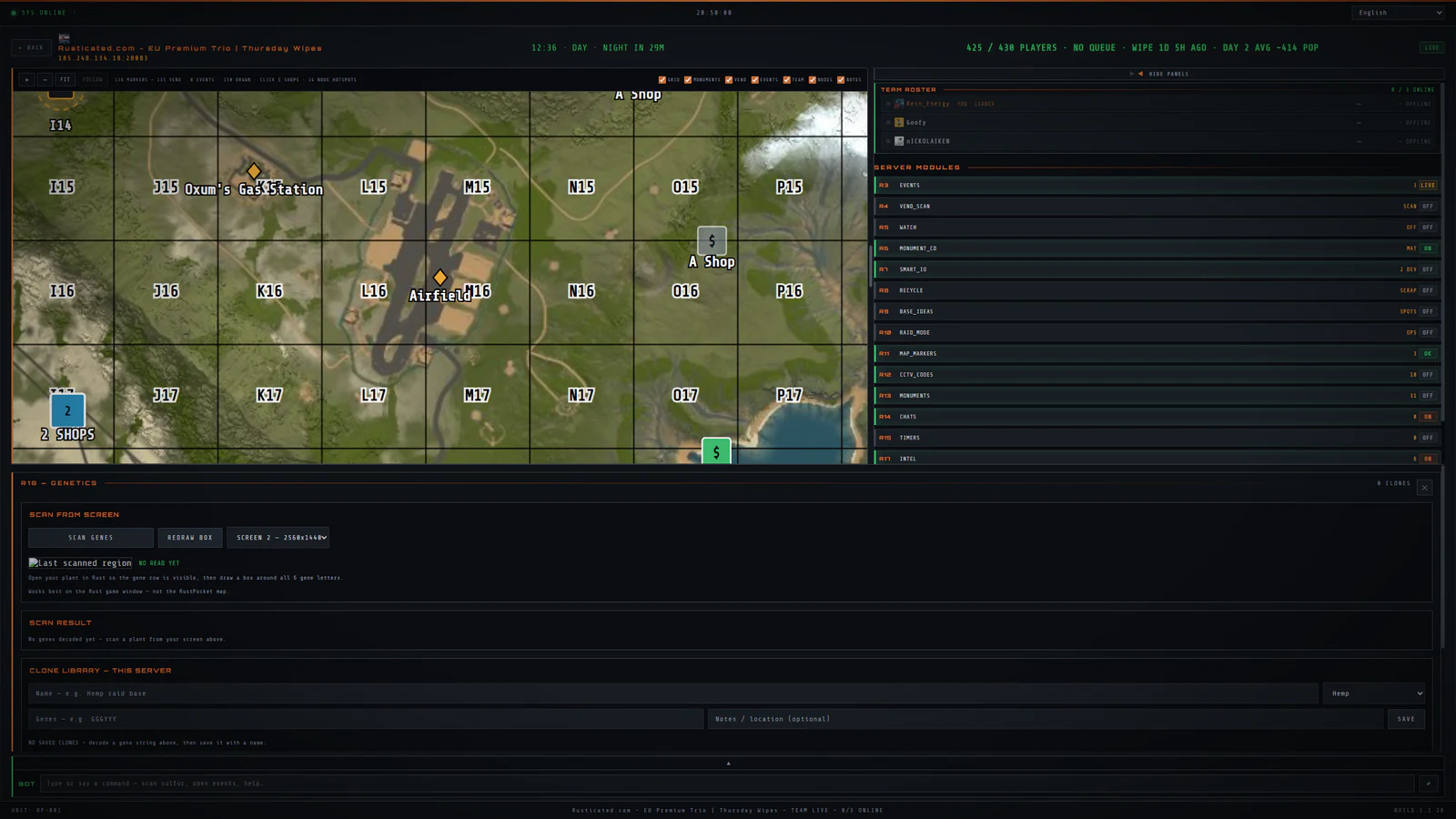Click the Oxum's Gas Station diamond marker
Screen dimensions: 1456x819
(254, 171)
